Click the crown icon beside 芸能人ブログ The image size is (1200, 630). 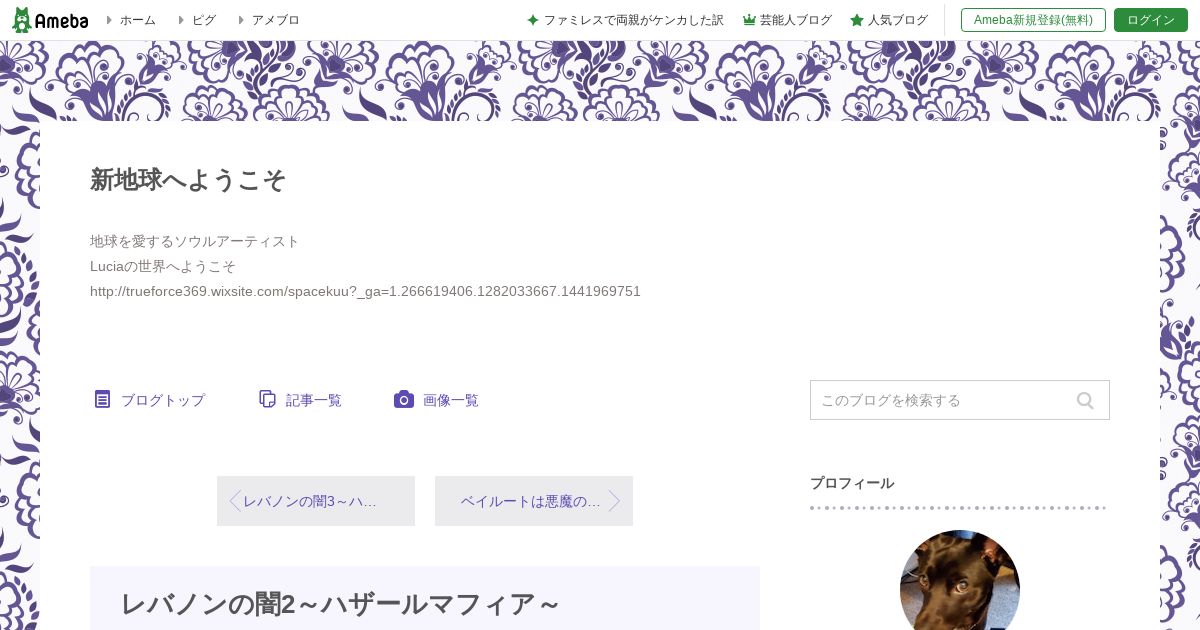[749, 20]
